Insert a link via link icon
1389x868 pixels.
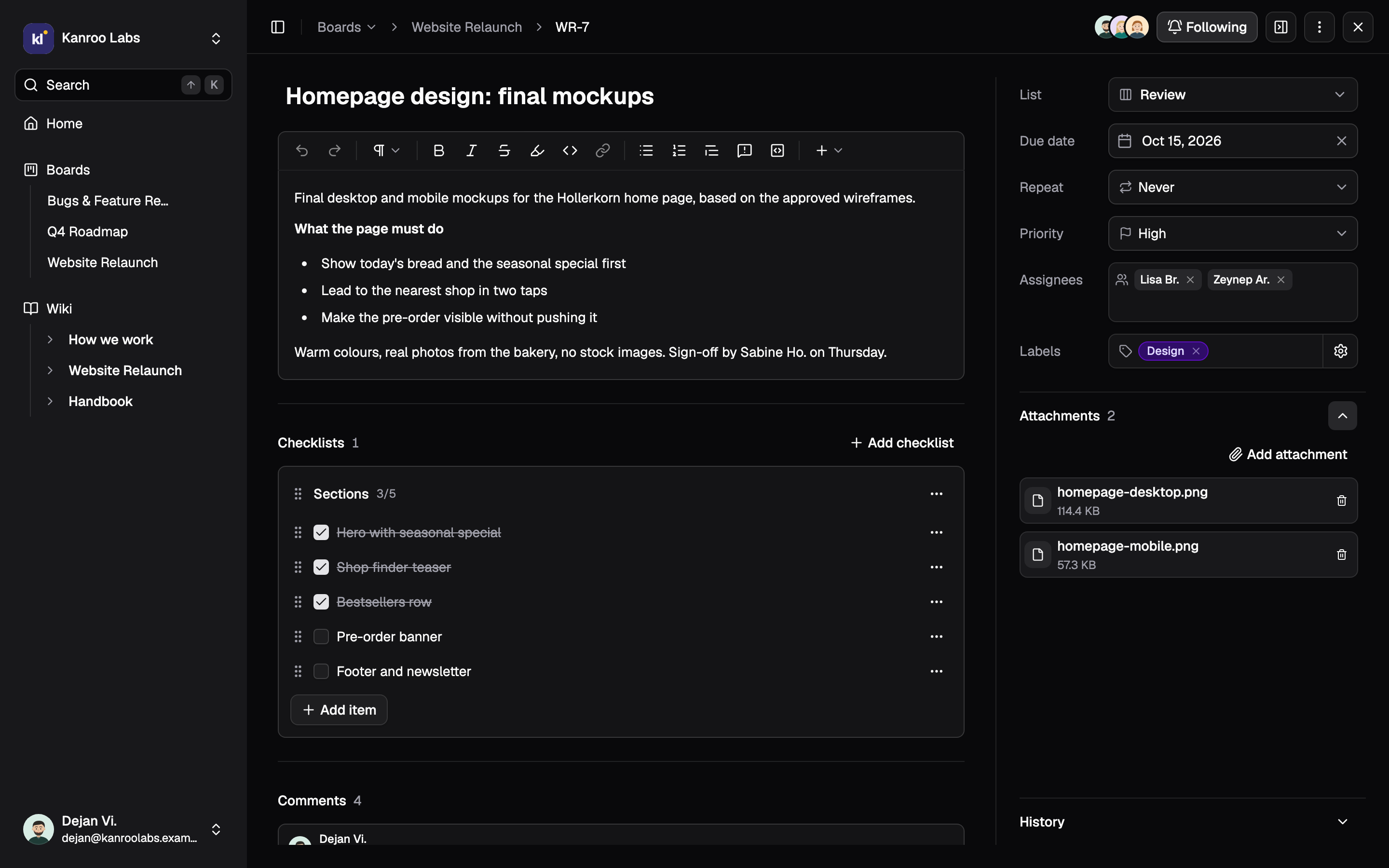(x=602, y=150)
